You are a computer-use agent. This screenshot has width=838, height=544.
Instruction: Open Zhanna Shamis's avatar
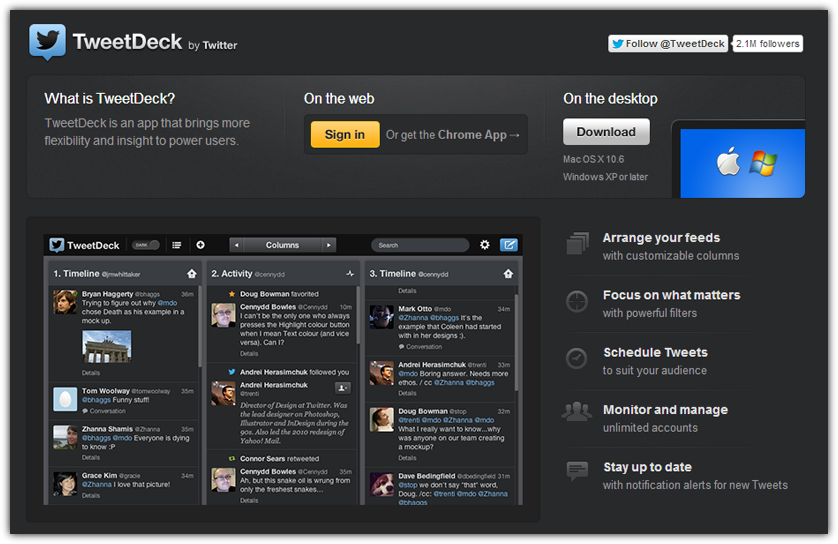[65, 437]
